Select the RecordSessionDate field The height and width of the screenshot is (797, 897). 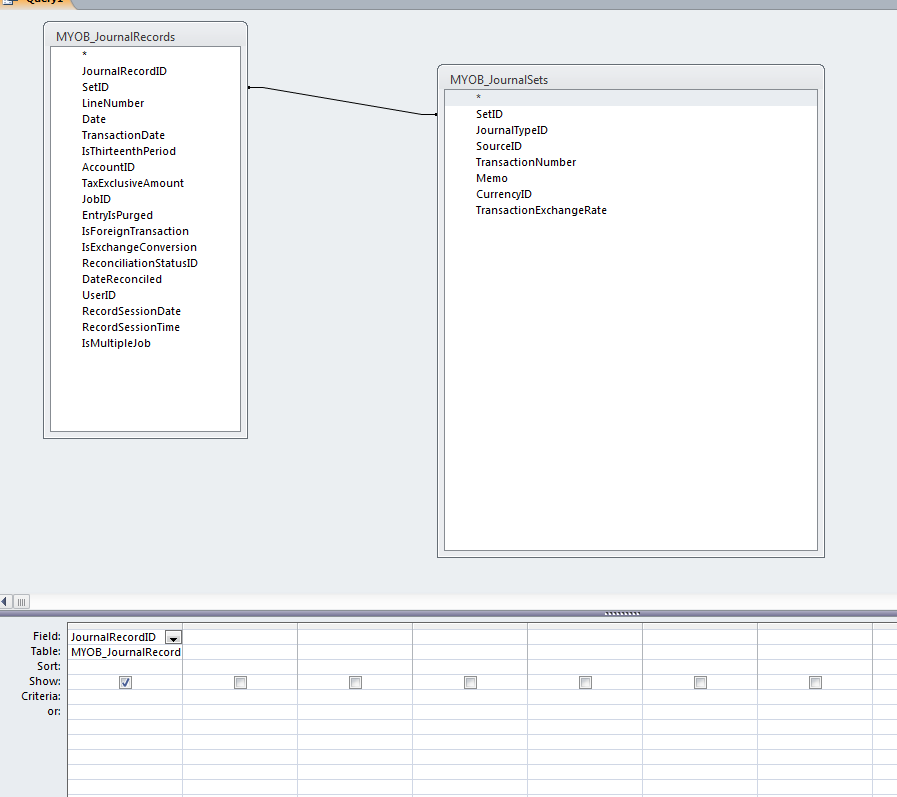pos(145,311)
